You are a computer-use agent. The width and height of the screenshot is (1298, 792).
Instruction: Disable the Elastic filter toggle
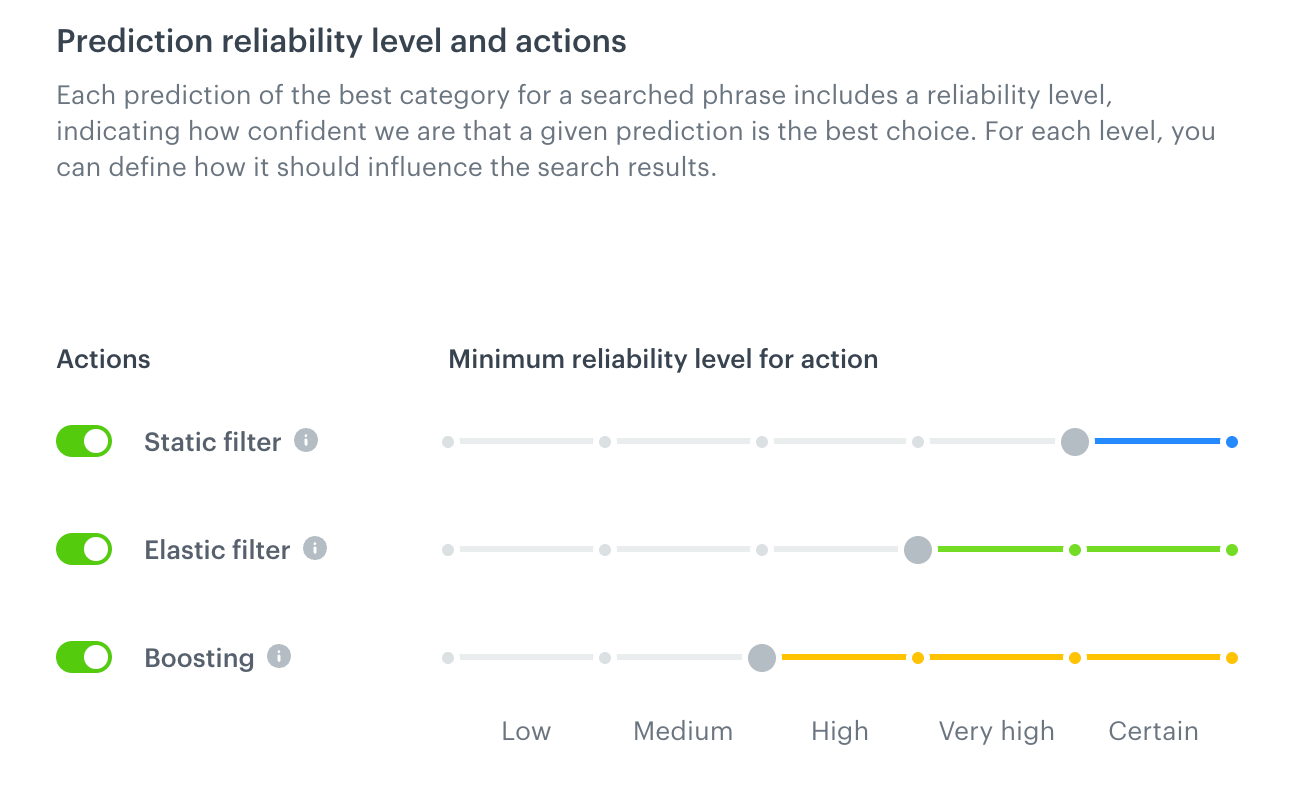[x=84, y=549]
